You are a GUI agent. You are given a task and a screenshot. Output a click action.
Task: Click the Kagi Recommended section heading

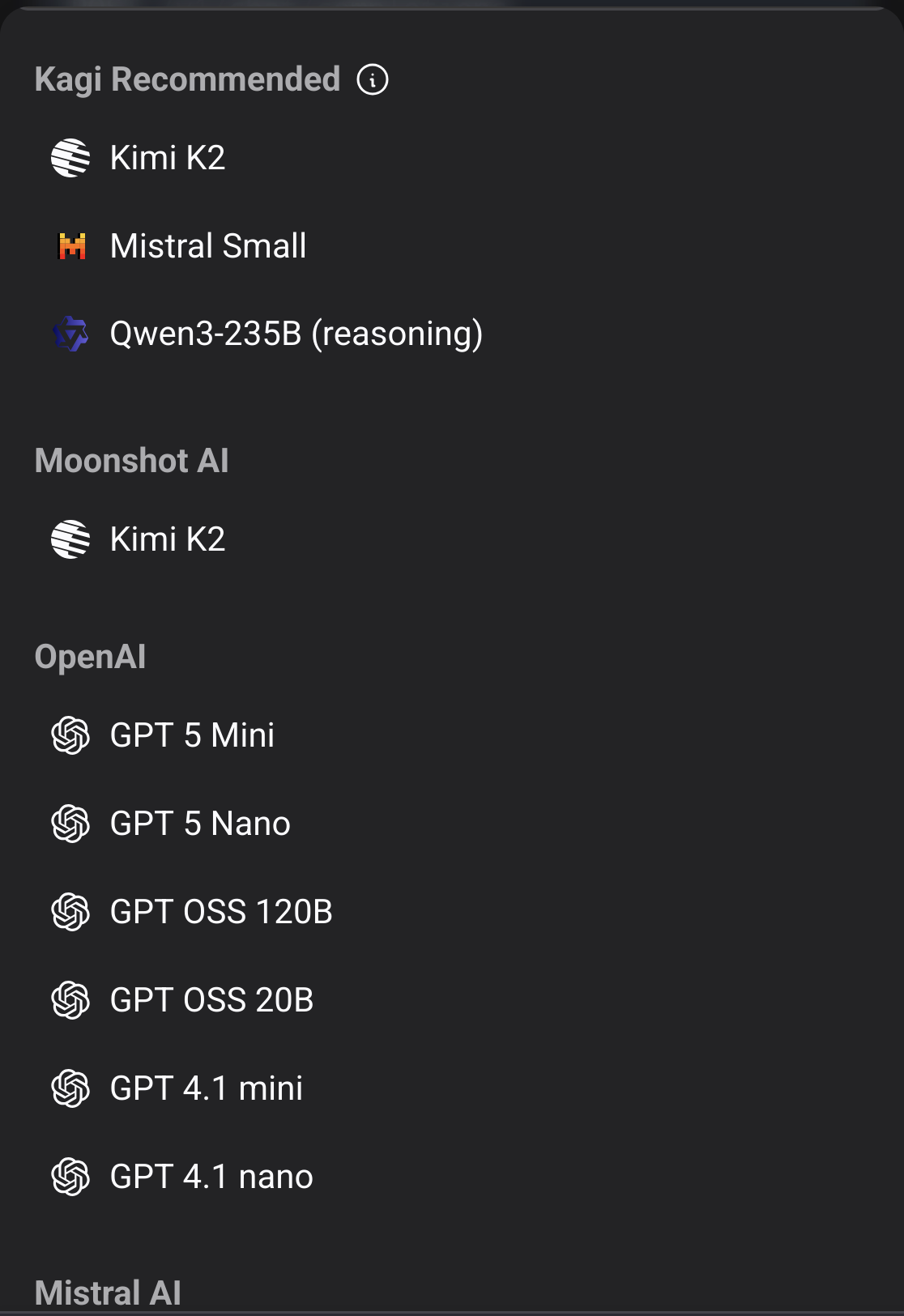pyautogui.click(x=187, y=79)
